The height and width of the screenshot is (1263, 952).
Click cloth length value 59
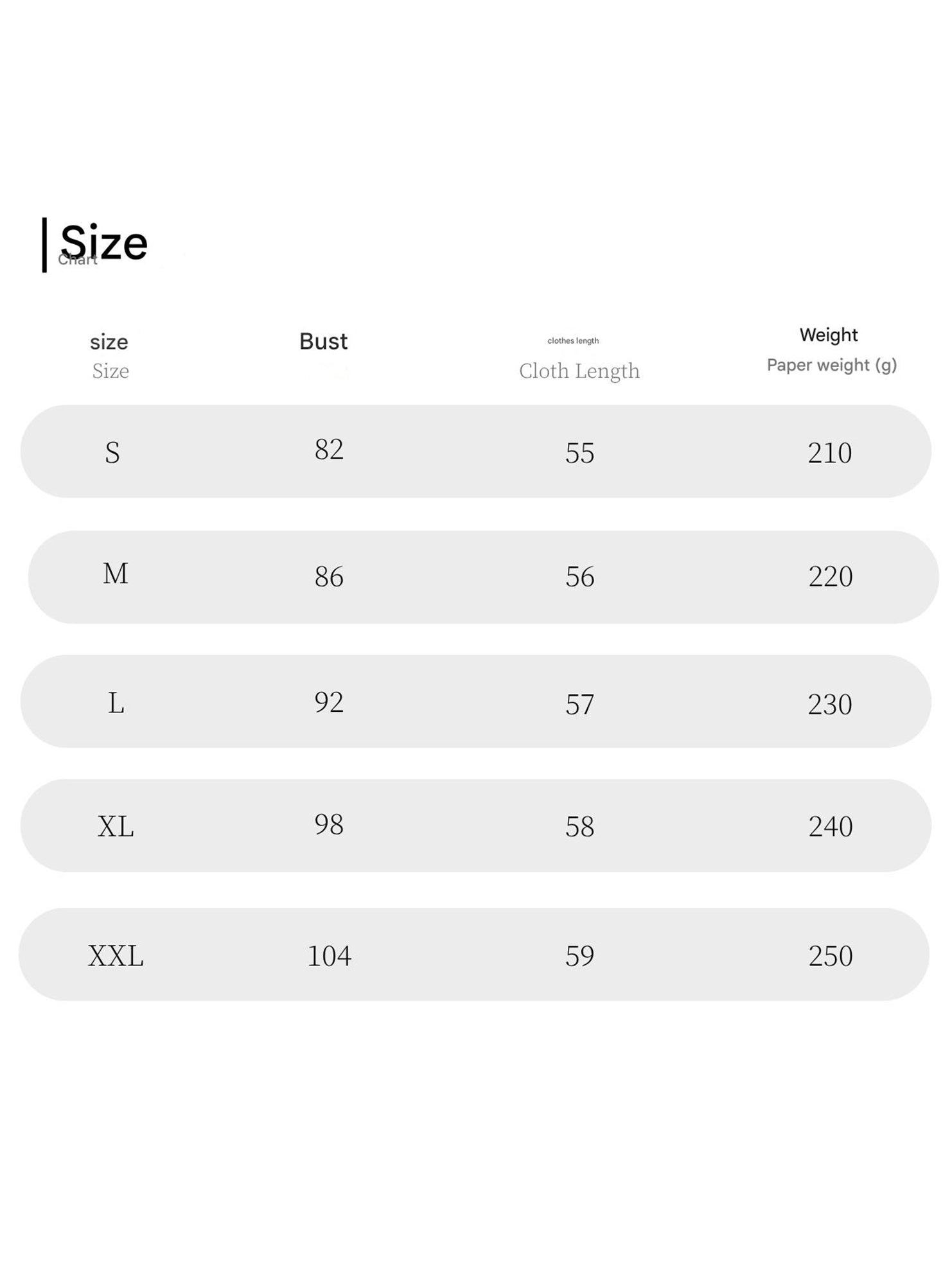[579, 956]
